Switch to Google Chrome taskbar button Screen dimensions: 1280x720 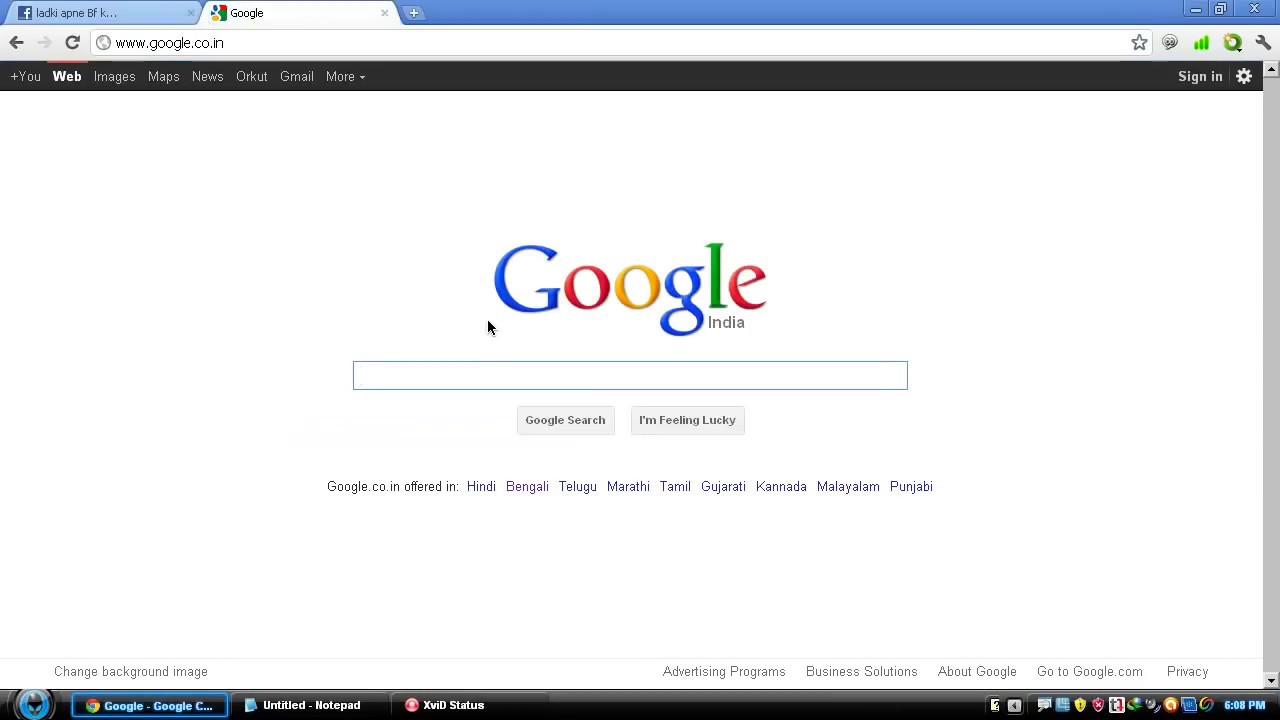point(150,705)
